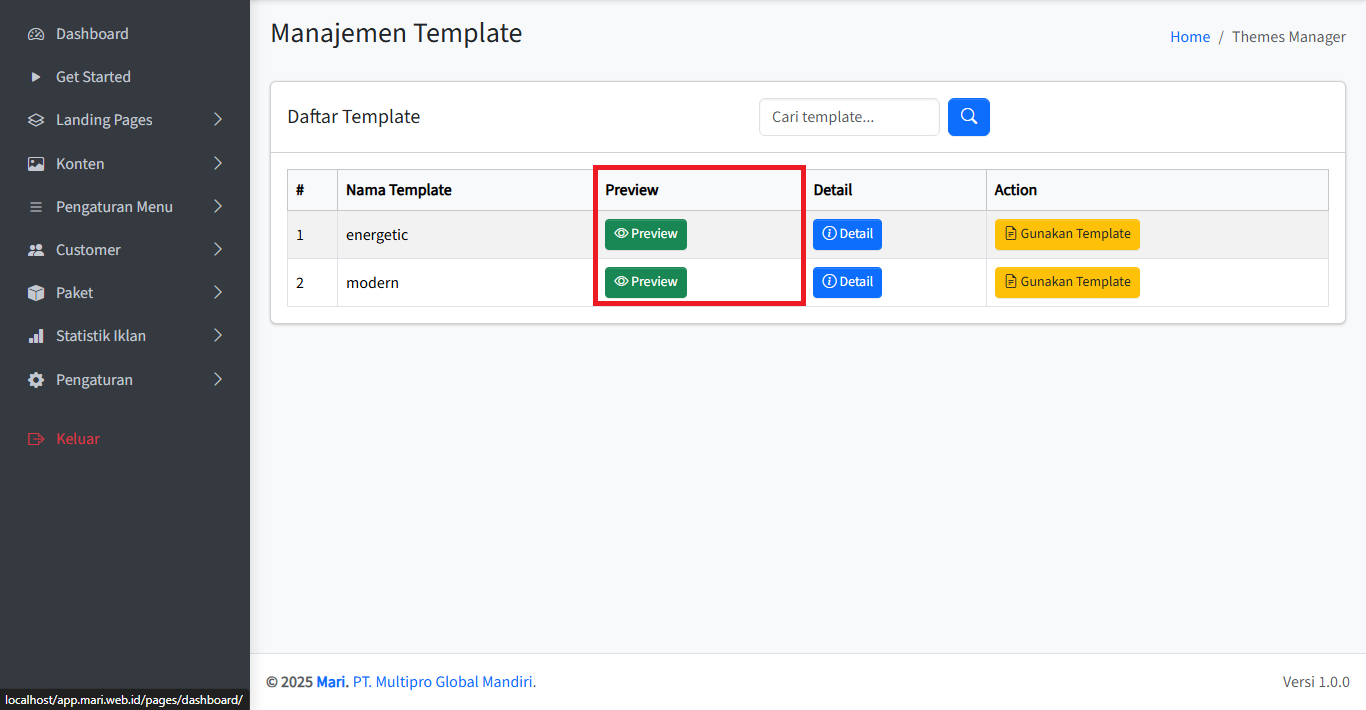The height and width of the screenshot is (710, 1366).
Task: Open the Customer menu item
Action: tap(88, 250)
